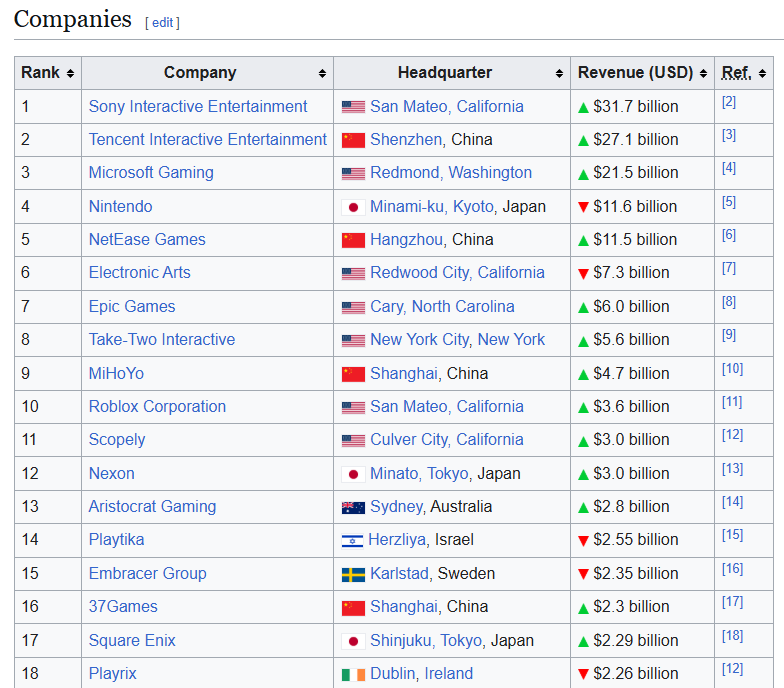Follow Shanghai link in 37Games row
This screenshot has width=784, height=688.
(404, 606)
